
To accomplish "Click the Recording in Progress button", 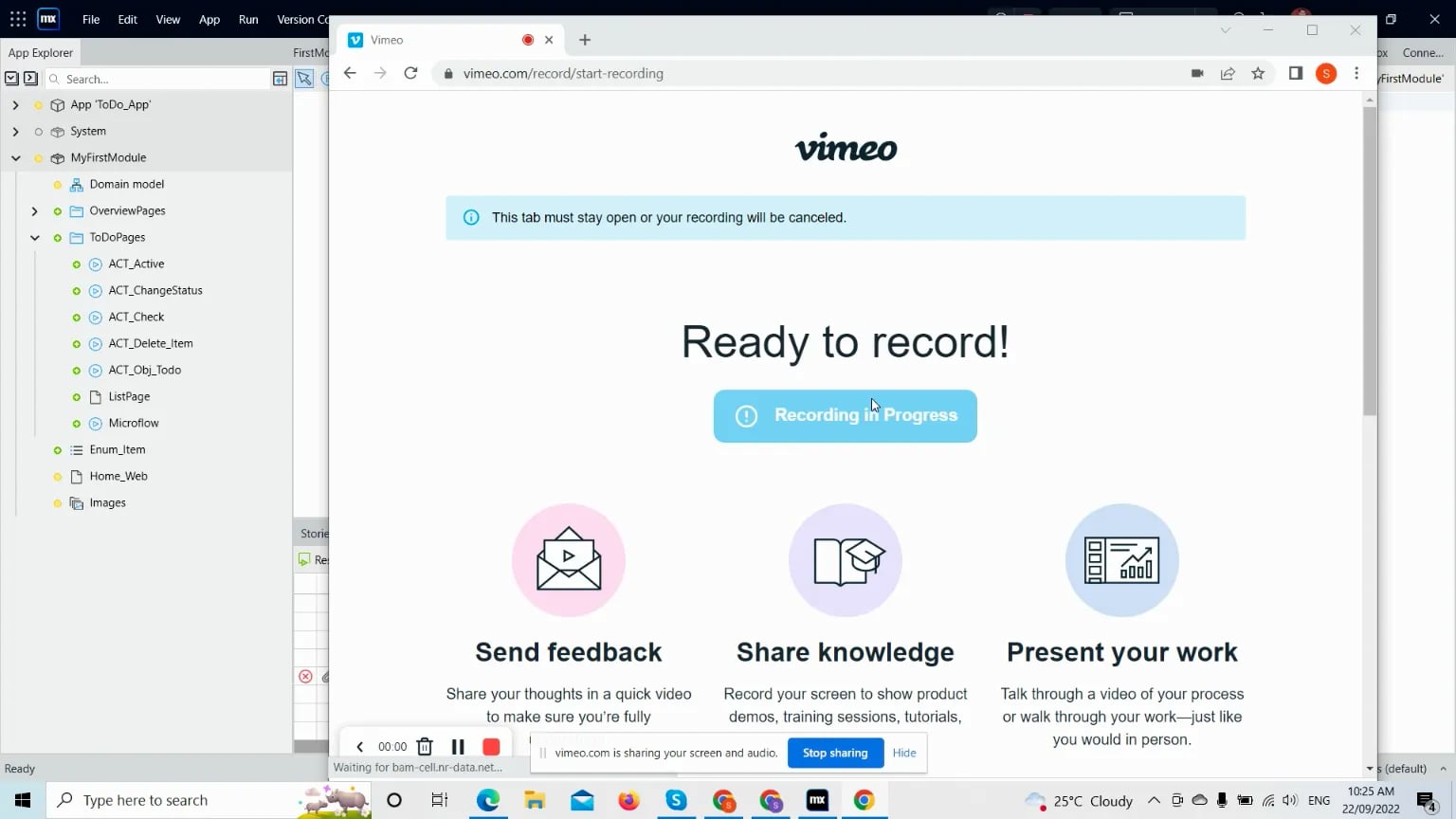I will pyautogui.click(x=846, y=416).
